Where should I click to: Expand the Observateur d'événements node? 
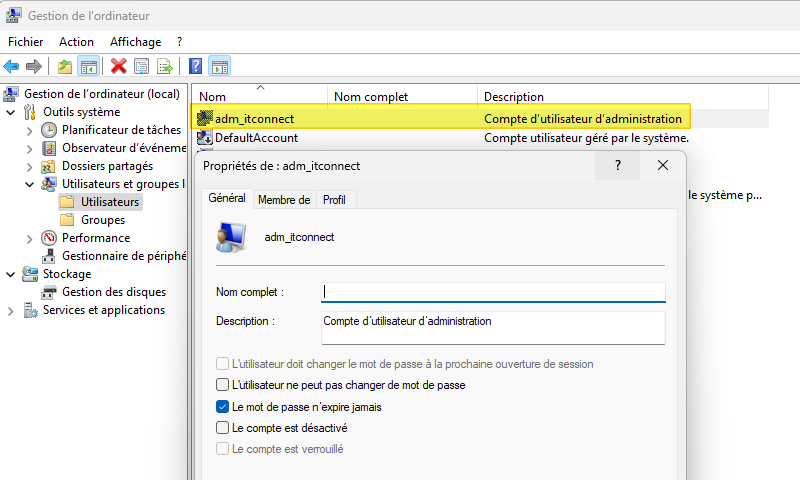coord(29,149)
